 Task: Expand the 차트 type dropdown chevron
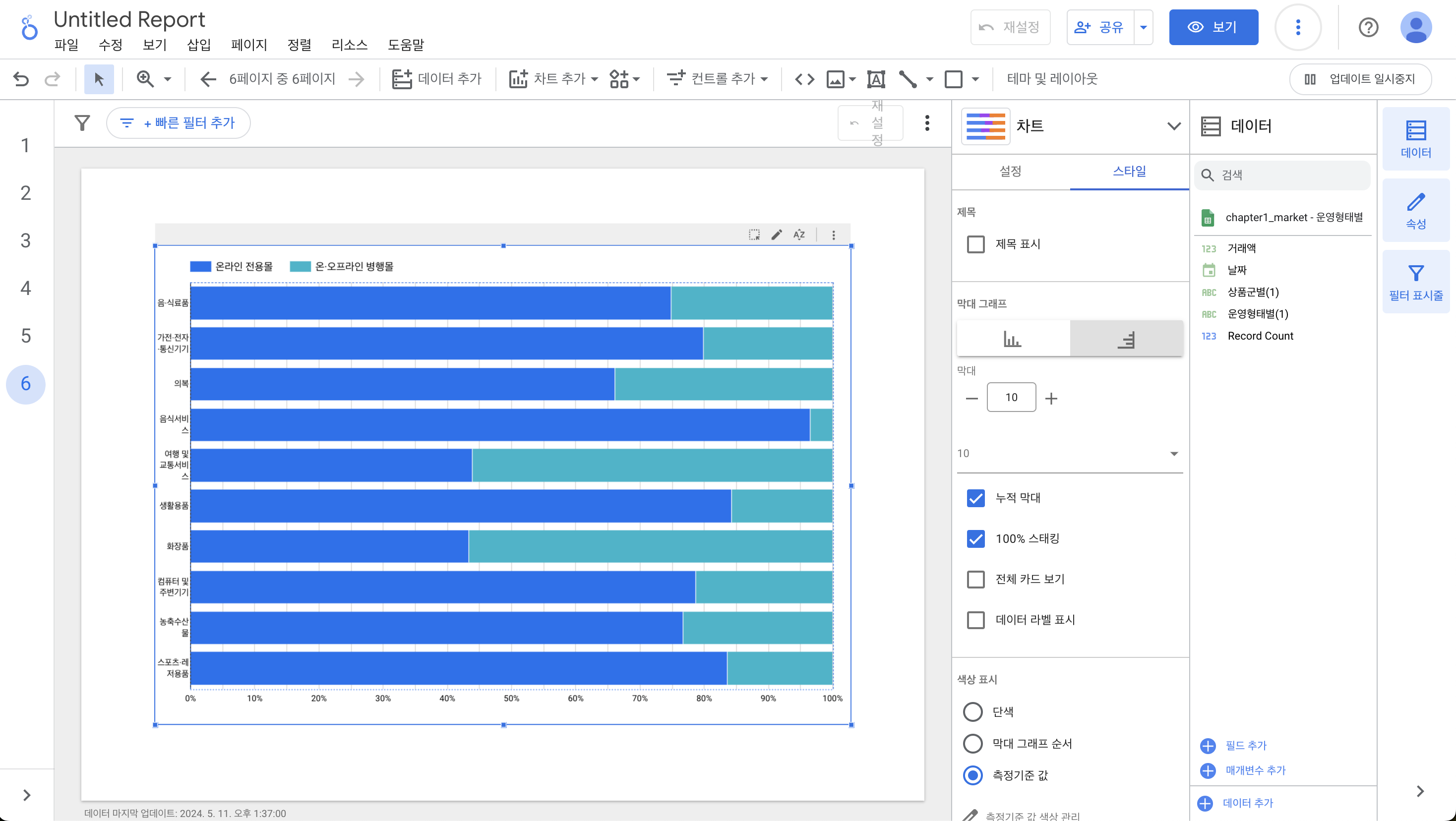(1173, 126)
